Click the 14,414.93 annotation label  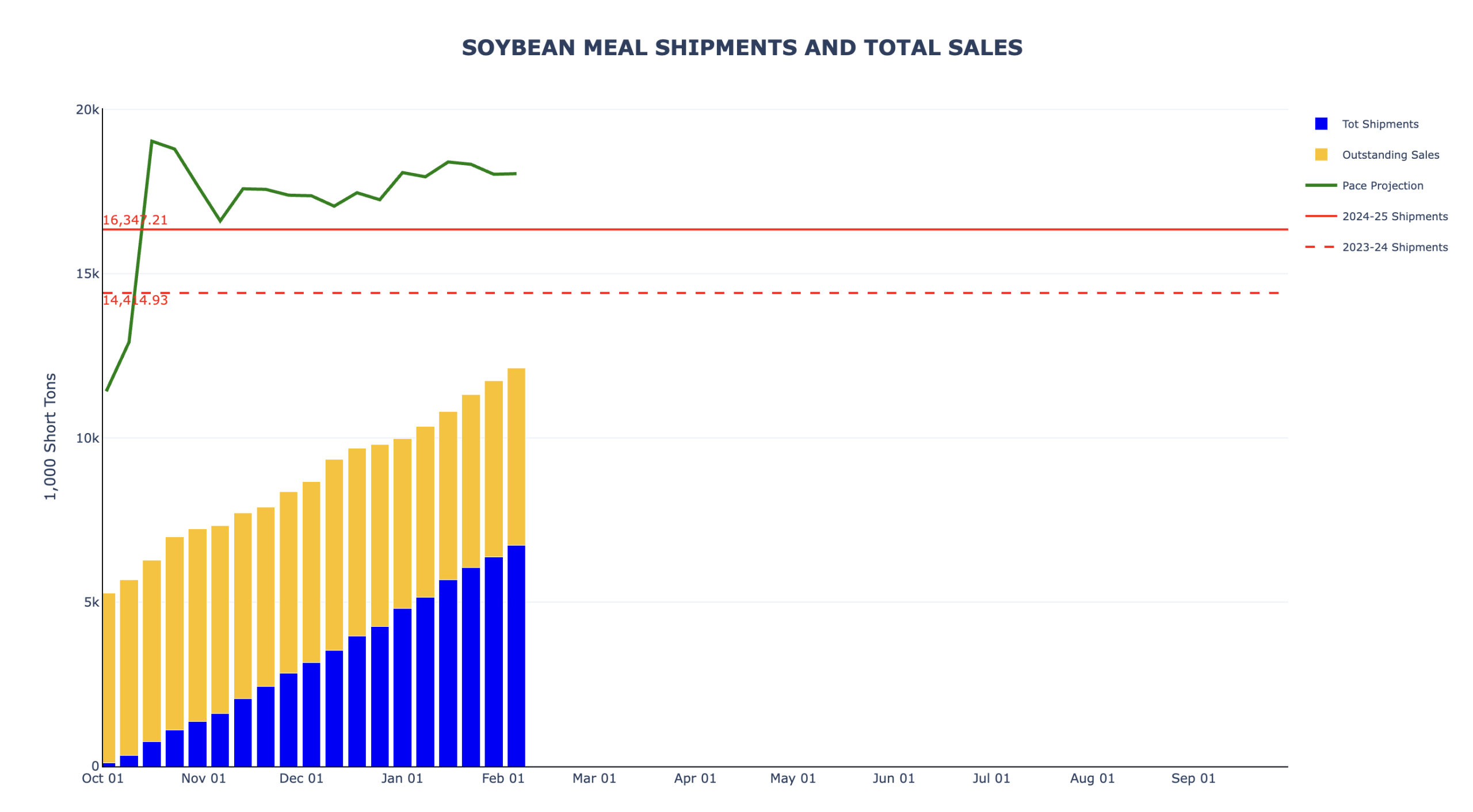pyautogui.click(x=135, y=300)
